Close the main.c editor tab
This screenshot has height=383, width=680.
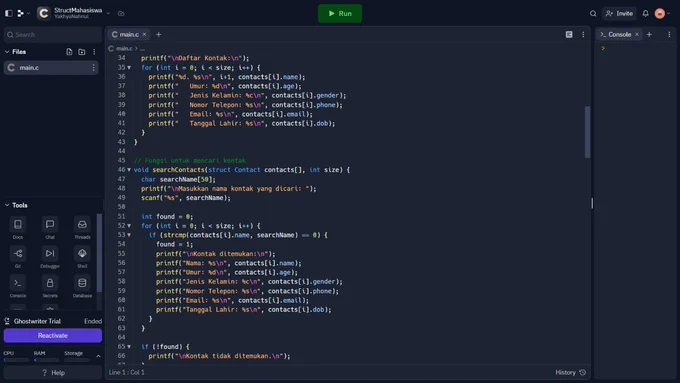click(x=144, y=34)
